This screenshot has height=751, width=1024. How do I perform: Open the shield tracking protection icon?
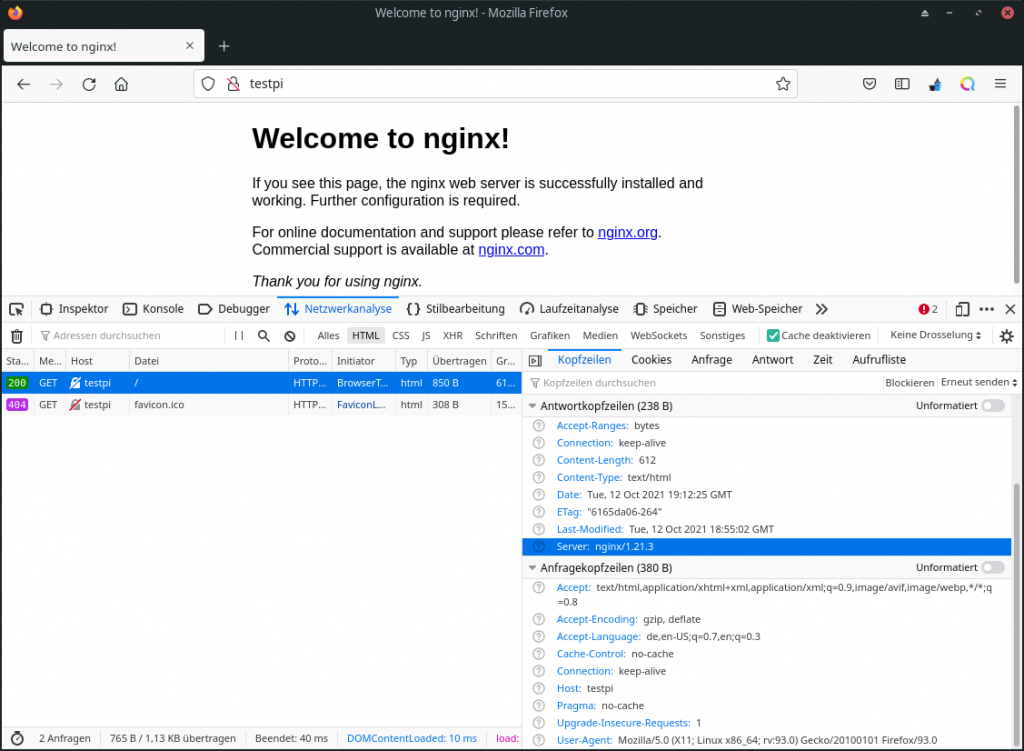208,84
